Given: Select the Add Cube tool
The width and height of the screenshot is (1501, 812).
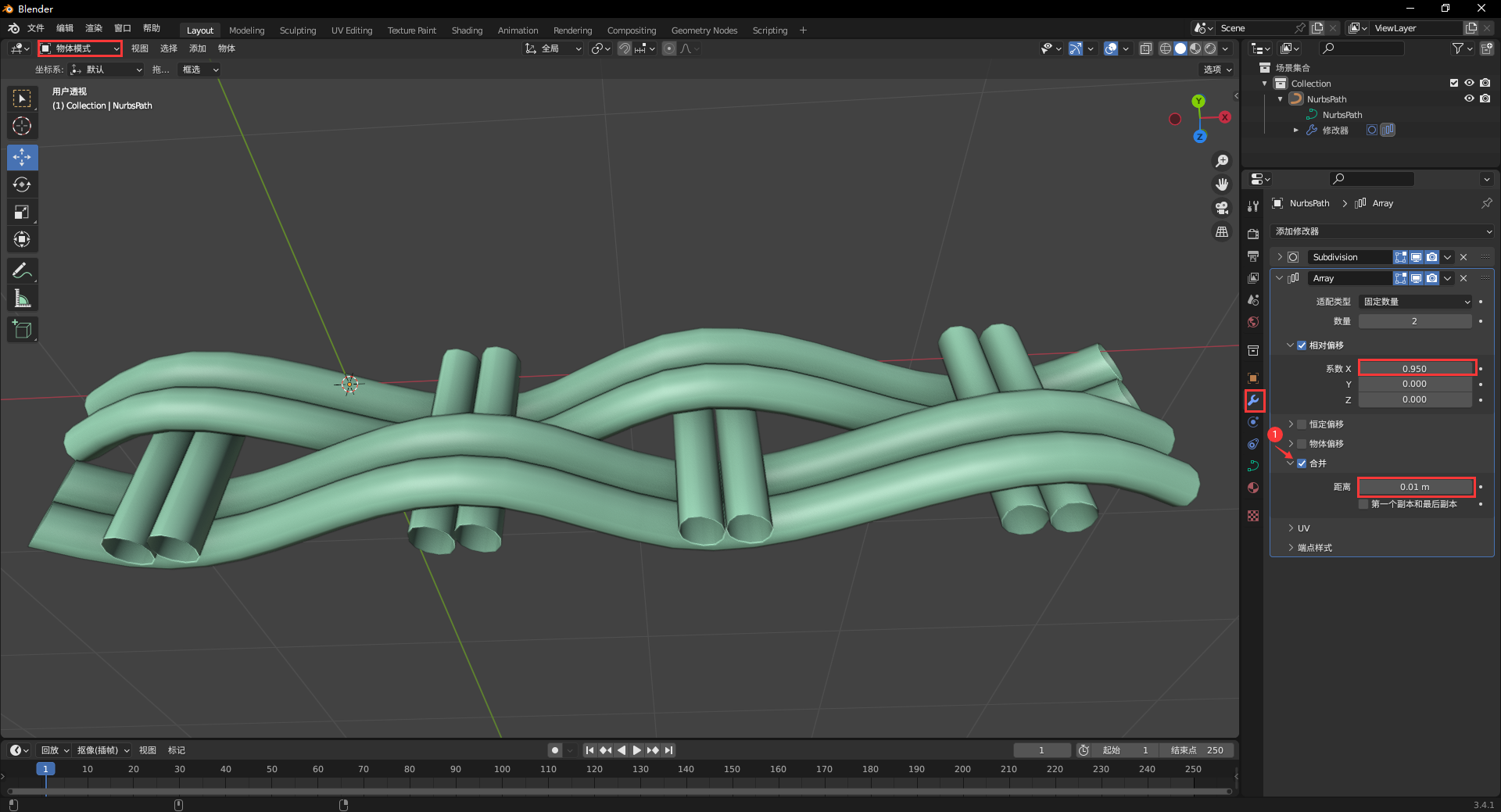Looking at the screenshot, I should tap(22, 330).
